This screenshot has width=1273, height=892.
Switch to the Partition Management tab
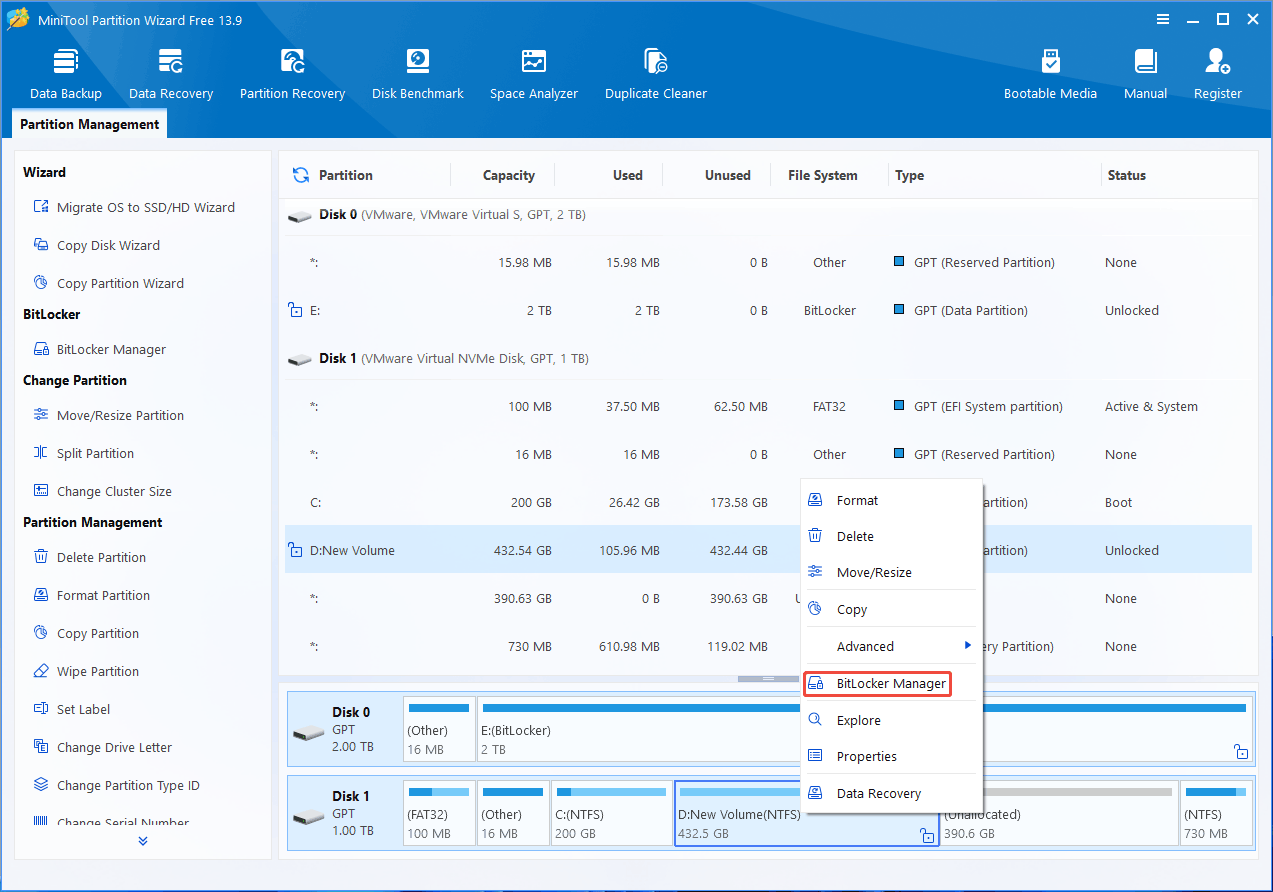tap(90, 124)
